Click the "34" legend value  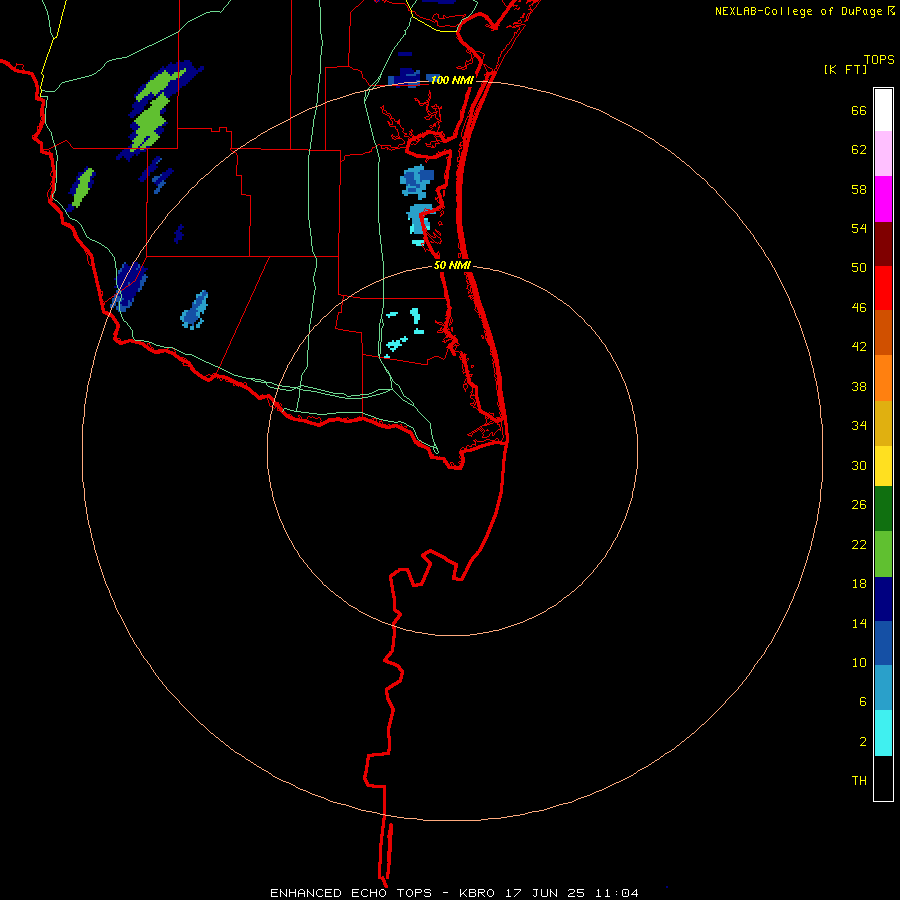click(859, 426)
